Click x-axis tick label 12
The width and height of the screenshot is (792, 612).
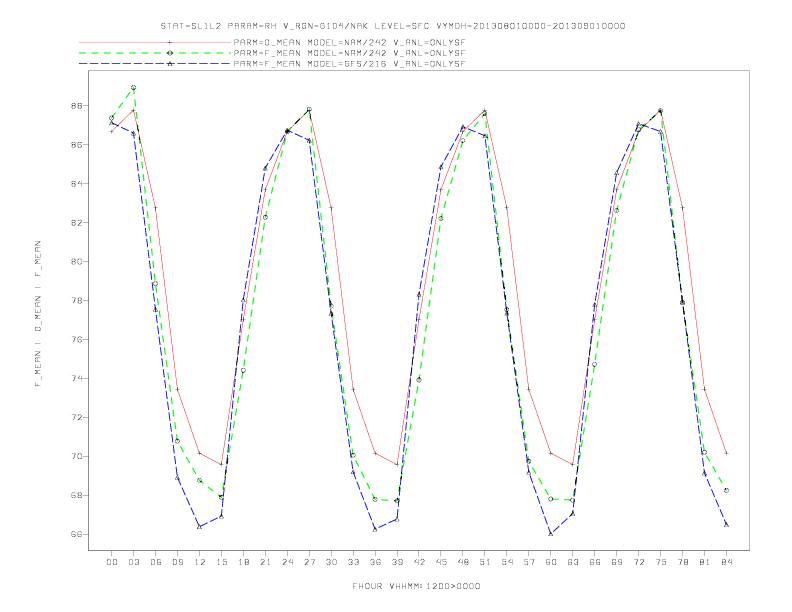pyautogui.click(x=200, y=562)
